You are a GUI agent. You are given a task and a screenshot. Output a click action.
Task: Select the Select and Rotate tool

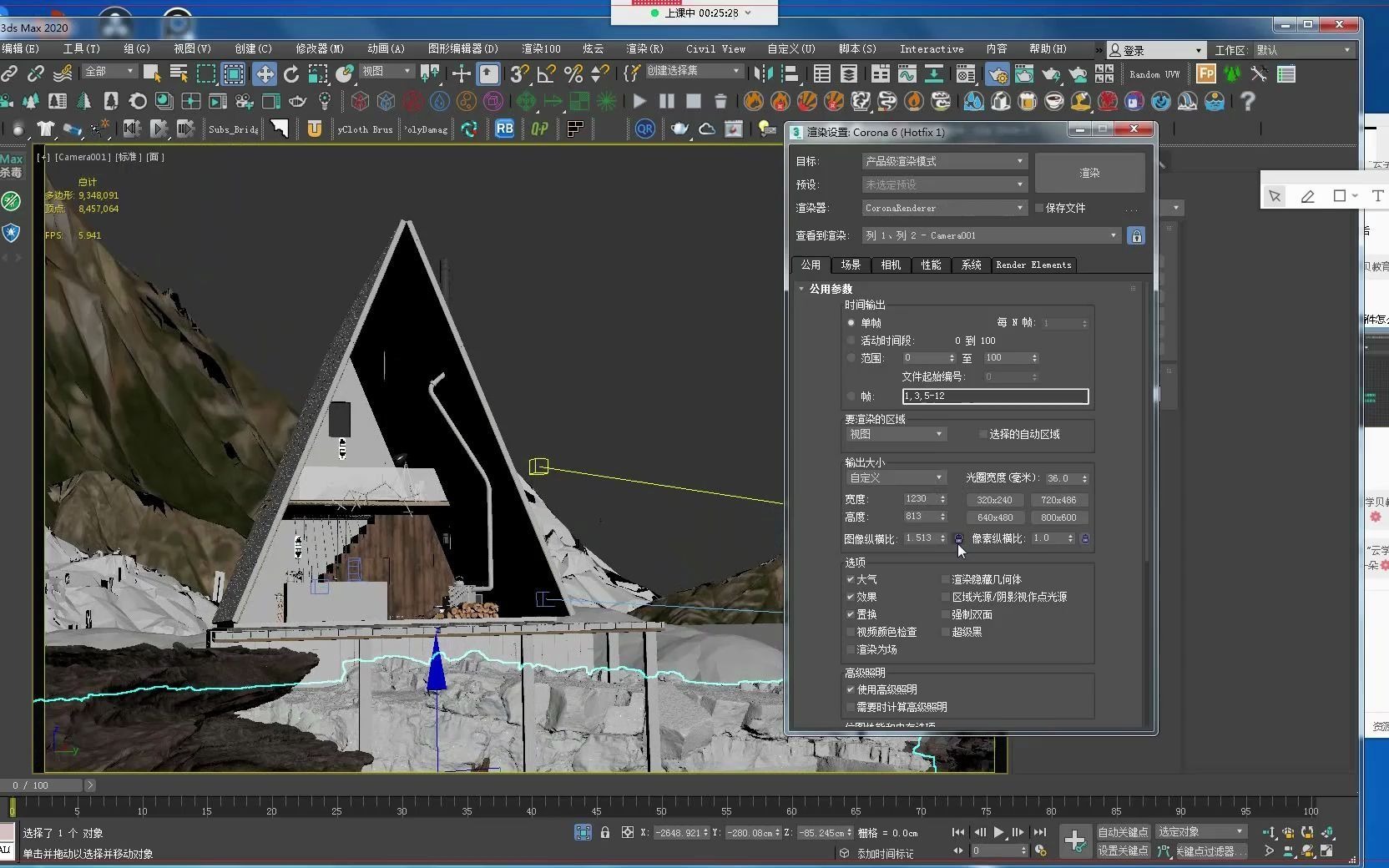[290, 74]
